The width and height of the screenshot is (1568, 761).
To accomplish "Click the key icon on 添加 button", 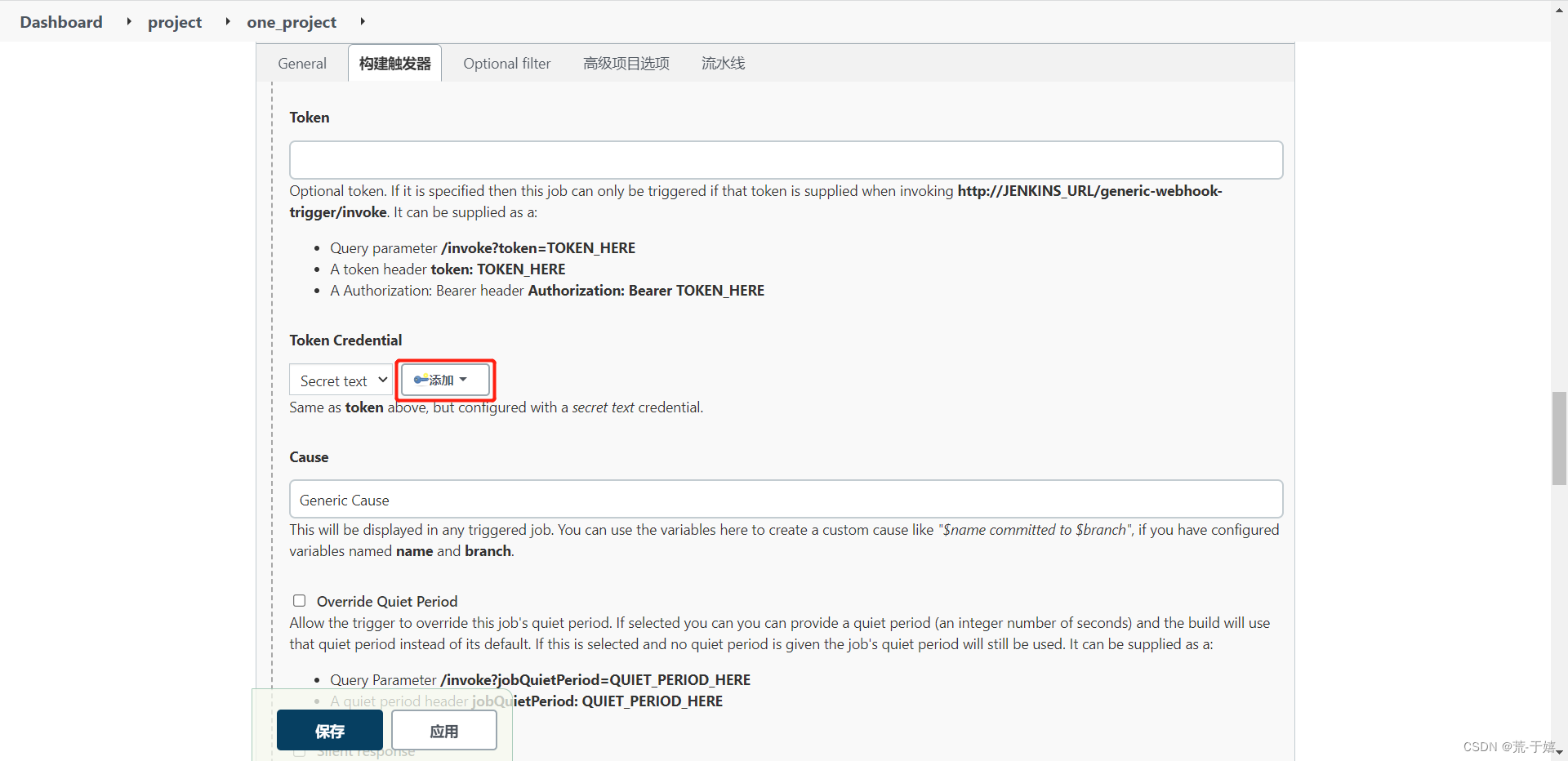I will pyautogui.click(x=421, y=380).
